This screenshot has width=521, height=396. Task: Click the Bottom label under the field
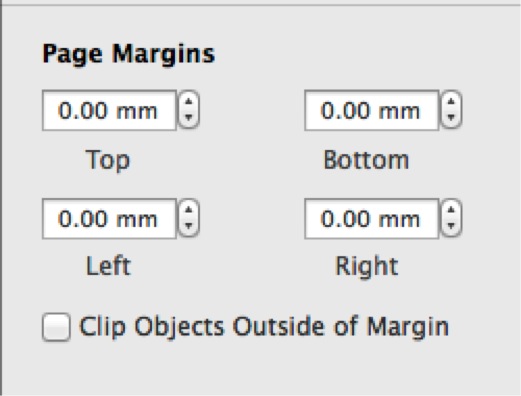366,160
